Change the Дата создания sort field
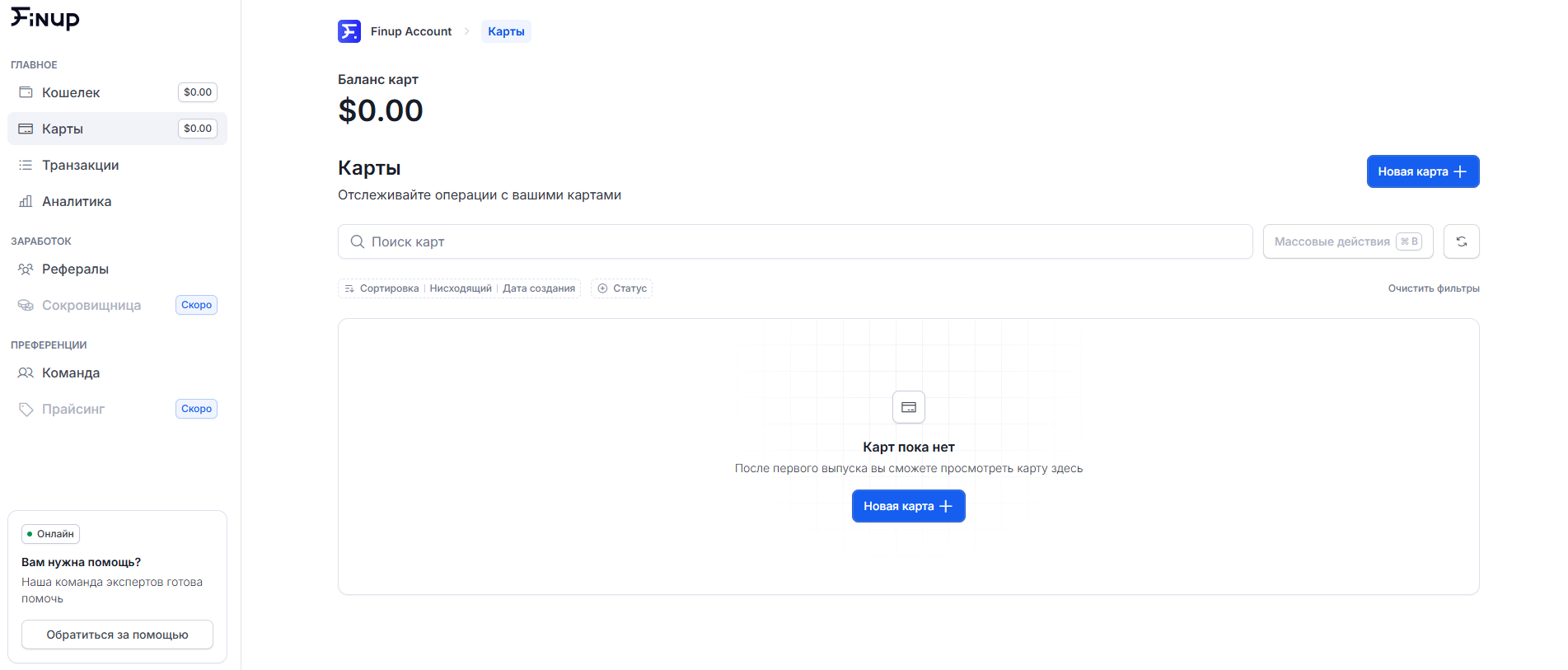Viewport: 1568px width, 670px height. pos(539,288)
